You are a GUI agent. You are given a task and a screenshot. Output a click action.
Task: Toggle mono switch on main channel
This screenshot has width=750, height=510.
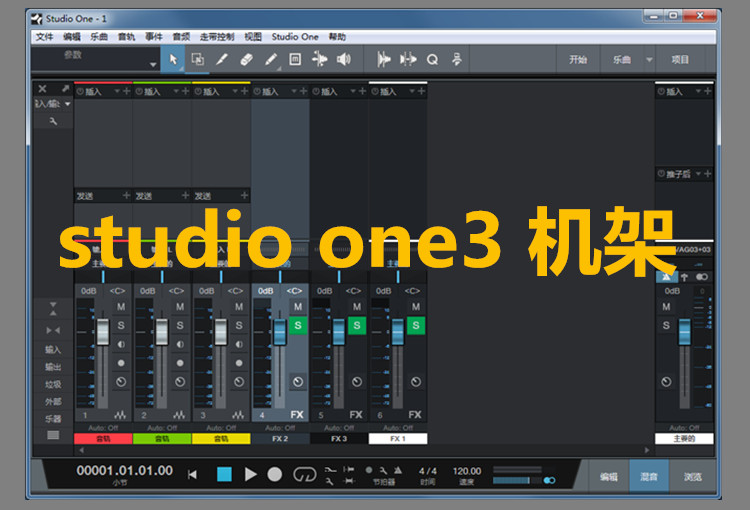coord(702,277)
